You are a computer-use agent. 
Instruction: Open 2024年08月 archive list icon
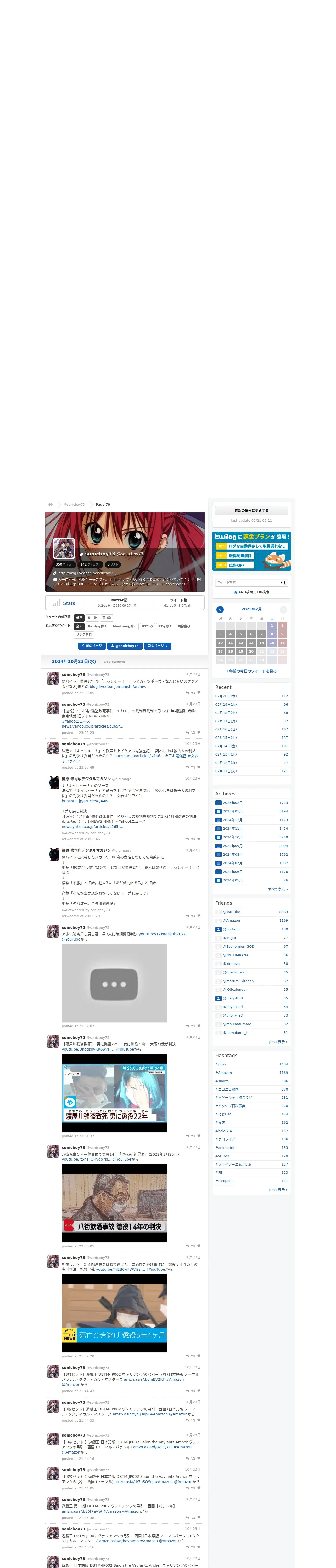(x=218, y=855)
